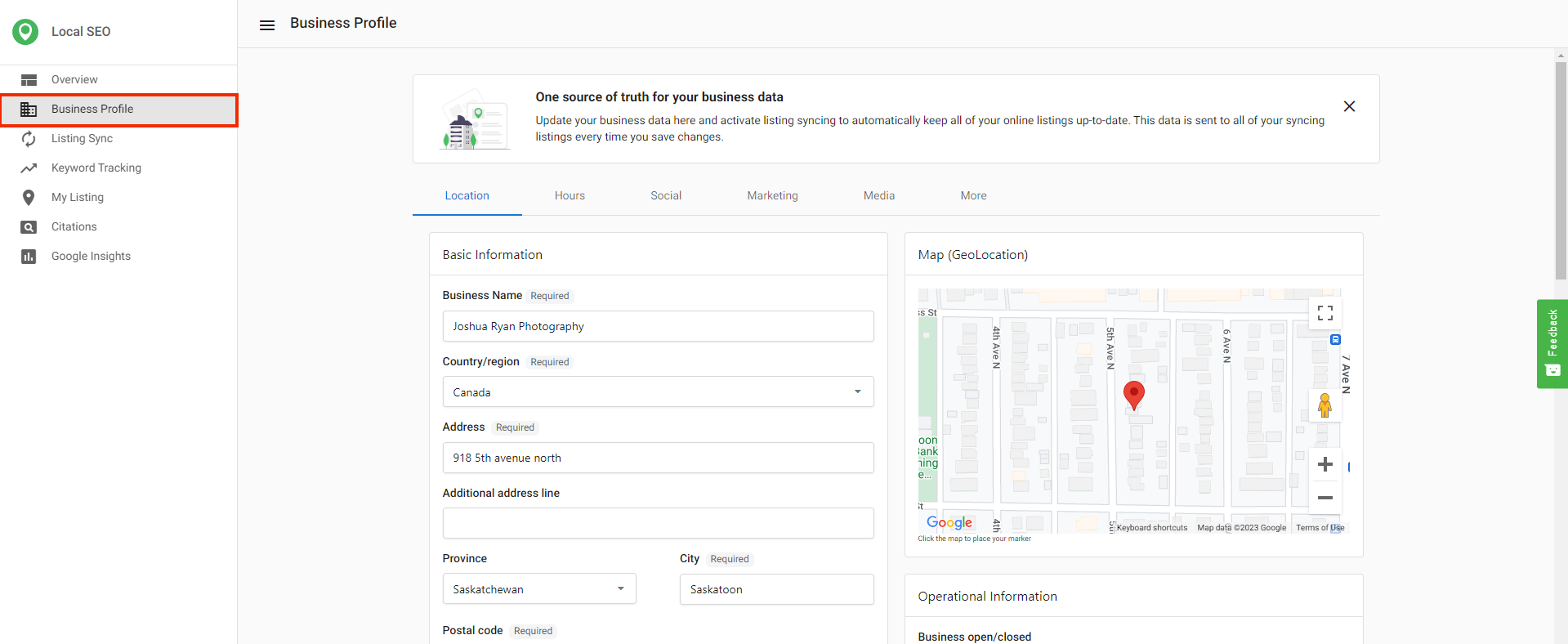This screenshot has height=644, width=1568.
Task: Open the Feedback side button
Action: (1552, 343)
